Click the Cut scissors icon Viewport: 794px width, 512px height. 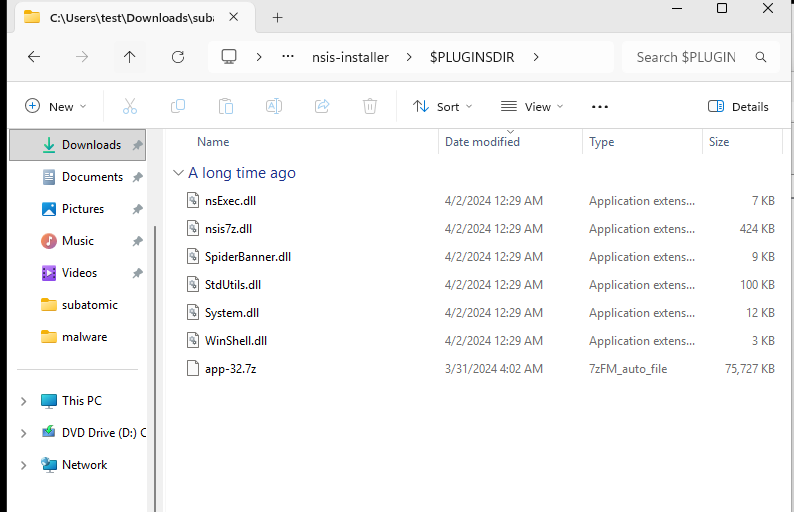[130, 106]
